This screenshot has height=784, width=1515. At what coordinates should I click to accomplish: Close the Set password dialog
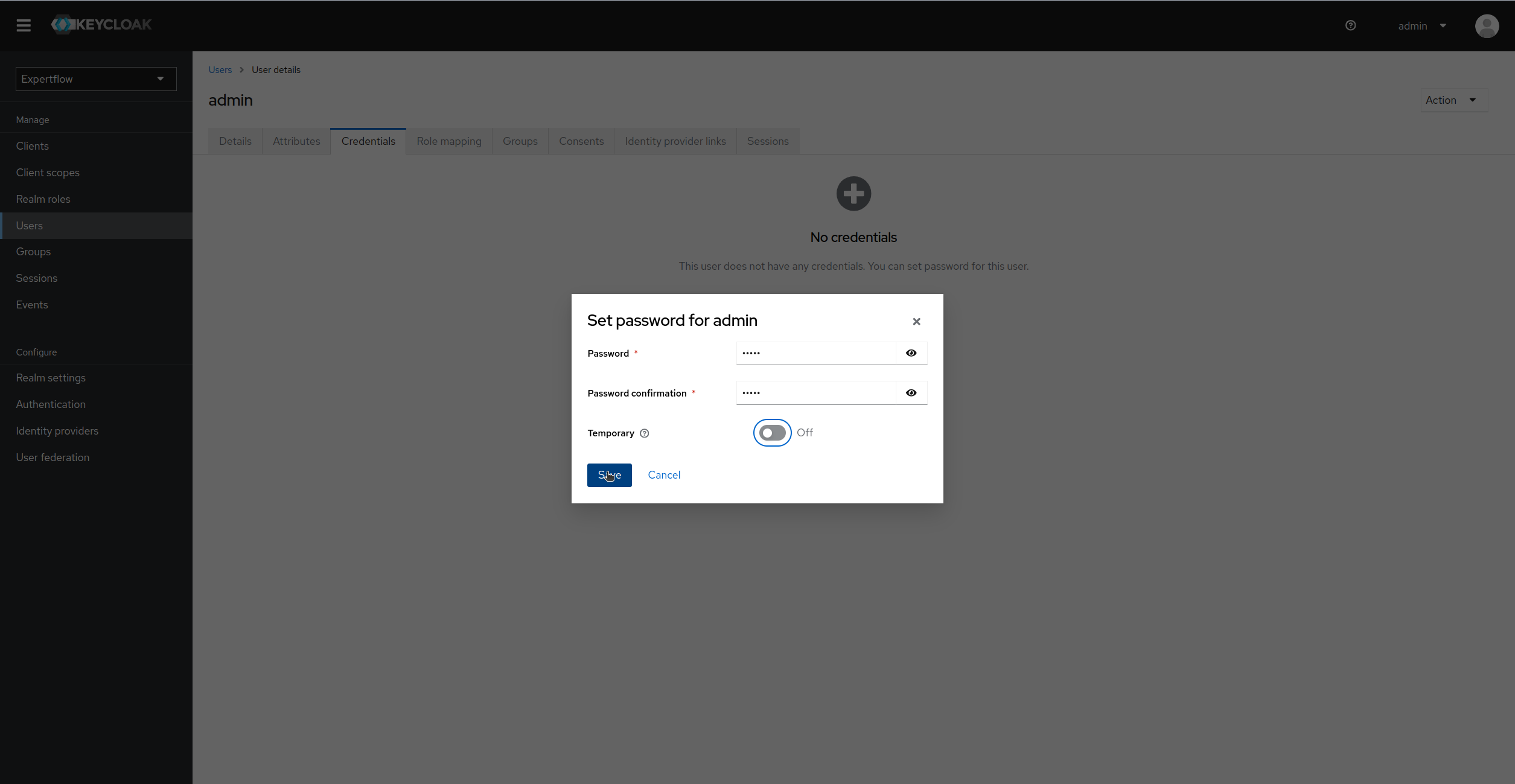916,321
